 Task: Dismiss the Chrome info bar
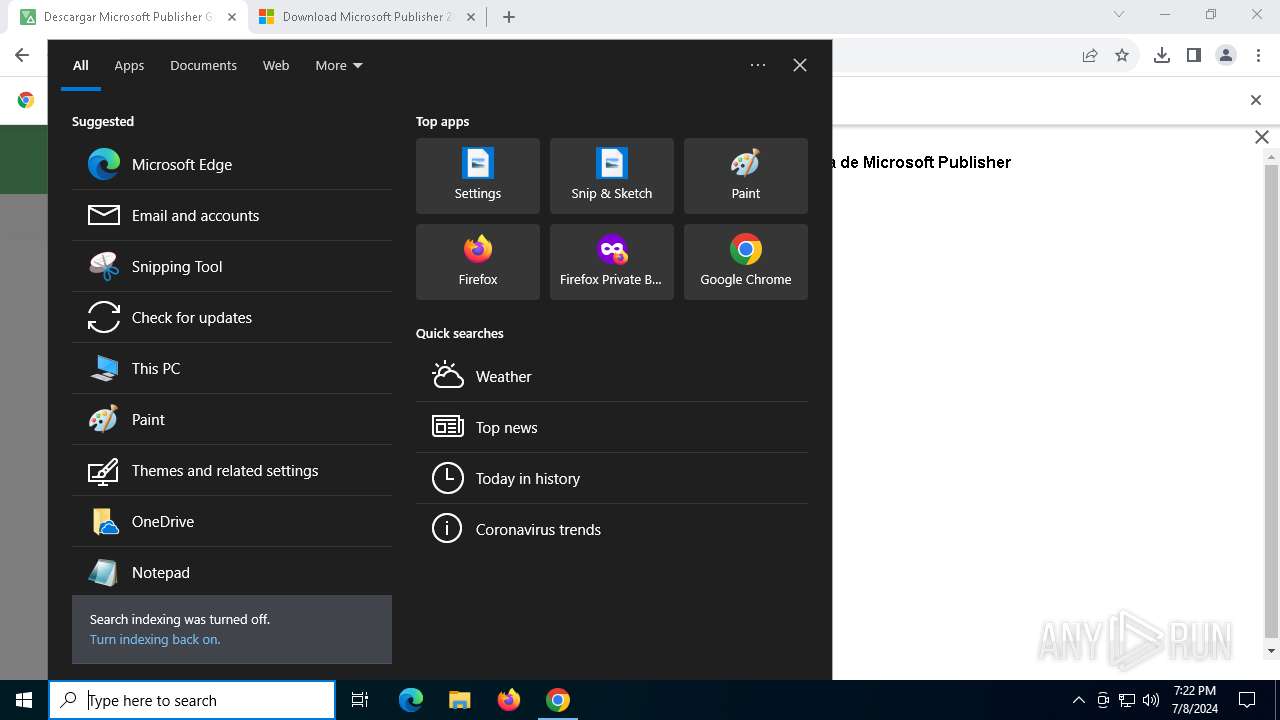(1256, 100)
